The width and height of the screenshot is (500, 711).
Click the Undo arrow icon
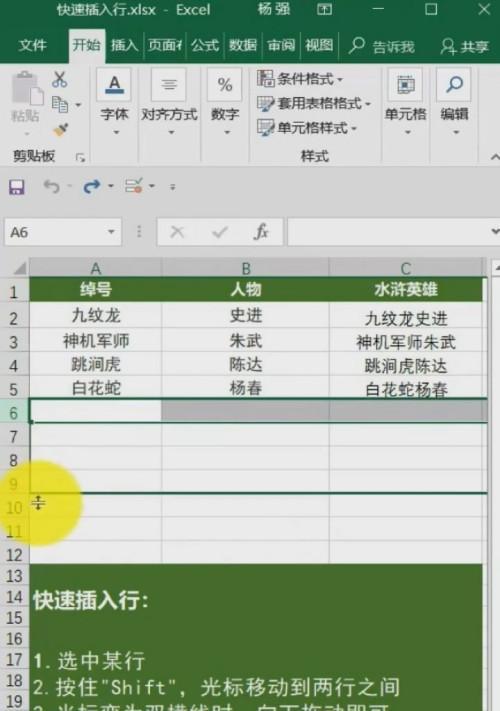click(52, 186)
